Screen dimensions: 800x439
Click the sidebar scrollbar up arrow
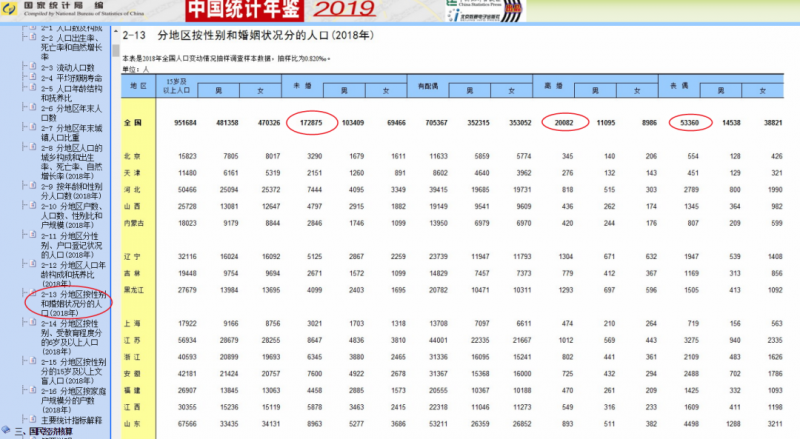116,32
